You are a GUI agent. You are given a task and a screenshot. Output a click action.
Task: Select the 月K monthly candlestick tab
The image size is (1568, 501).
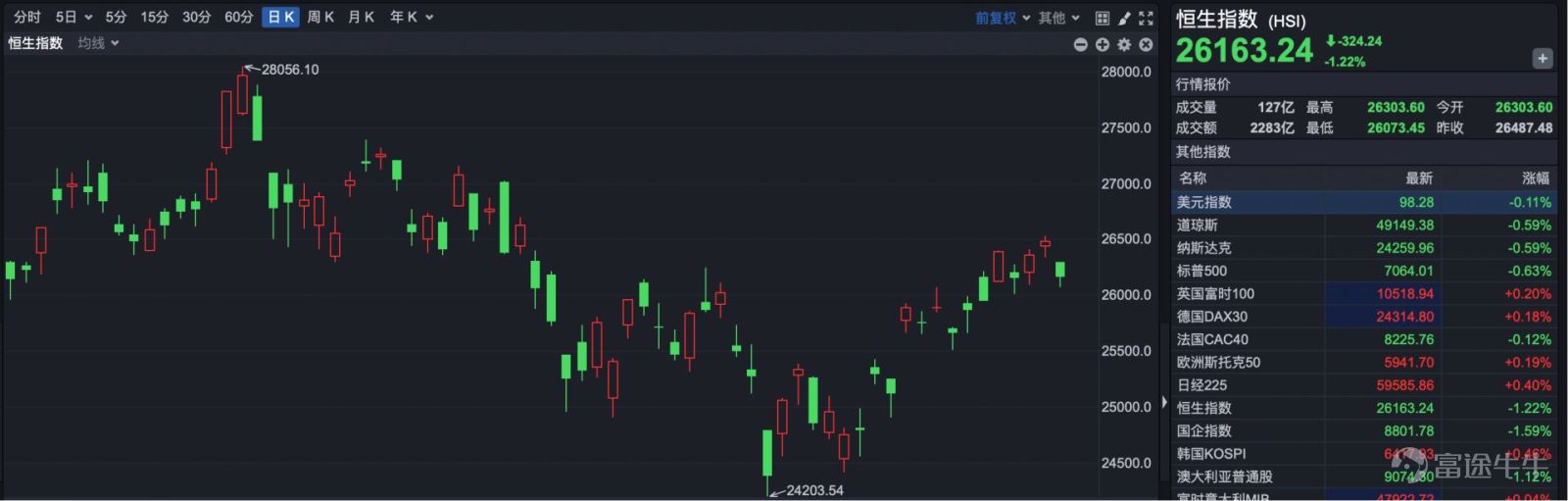361,17
